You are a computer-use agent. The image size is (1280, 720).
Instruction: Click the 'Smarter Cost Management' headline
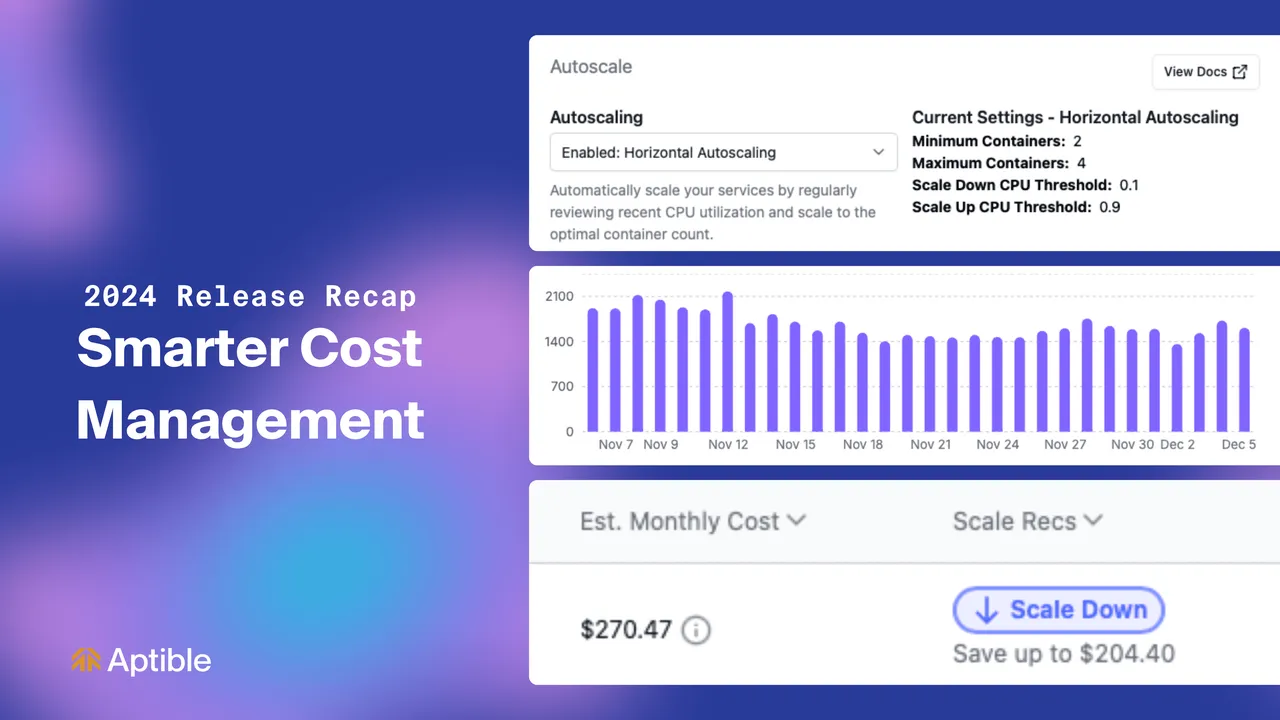coord(250,383)
